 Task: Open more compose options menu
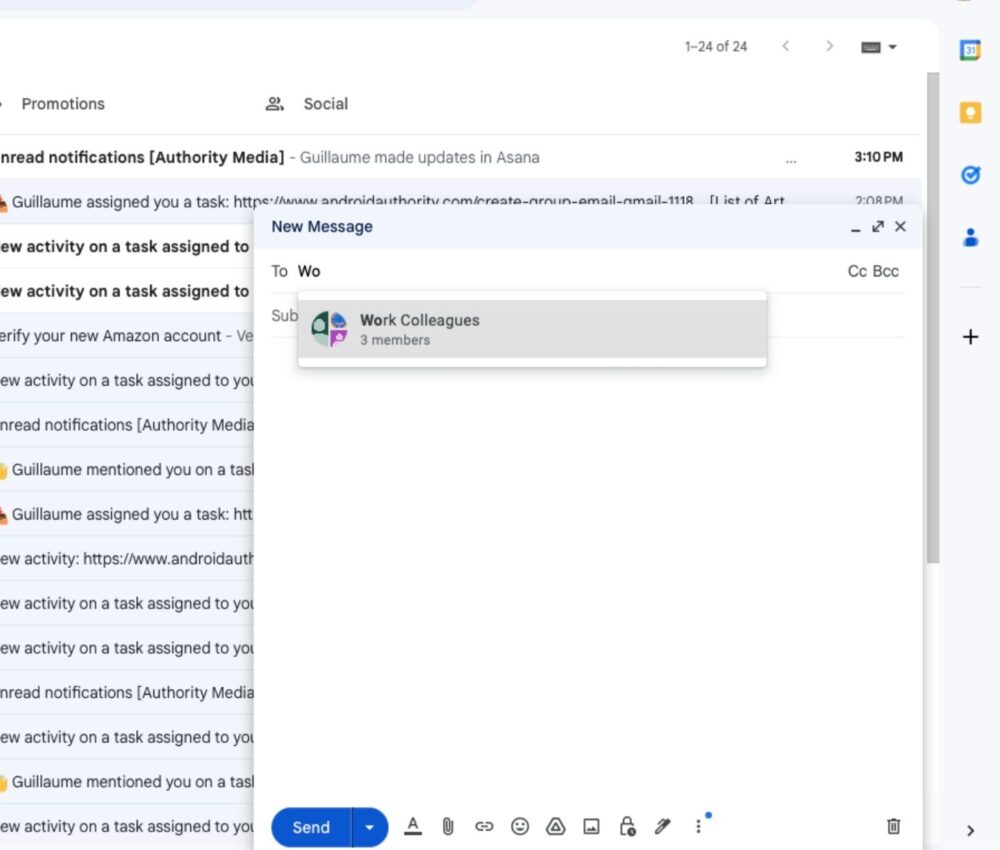click(698, 827)
